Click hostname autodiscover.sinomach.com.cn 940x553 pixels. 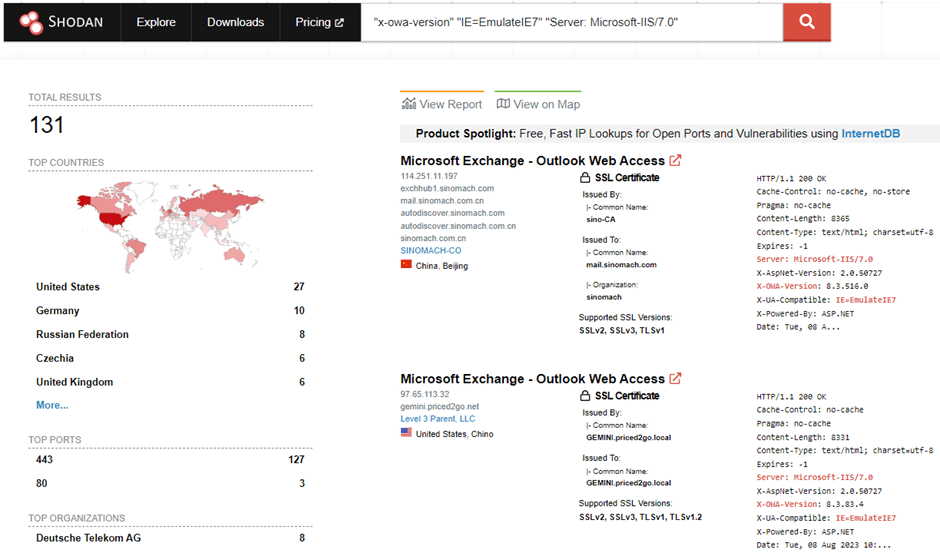(x=458, y=226)
